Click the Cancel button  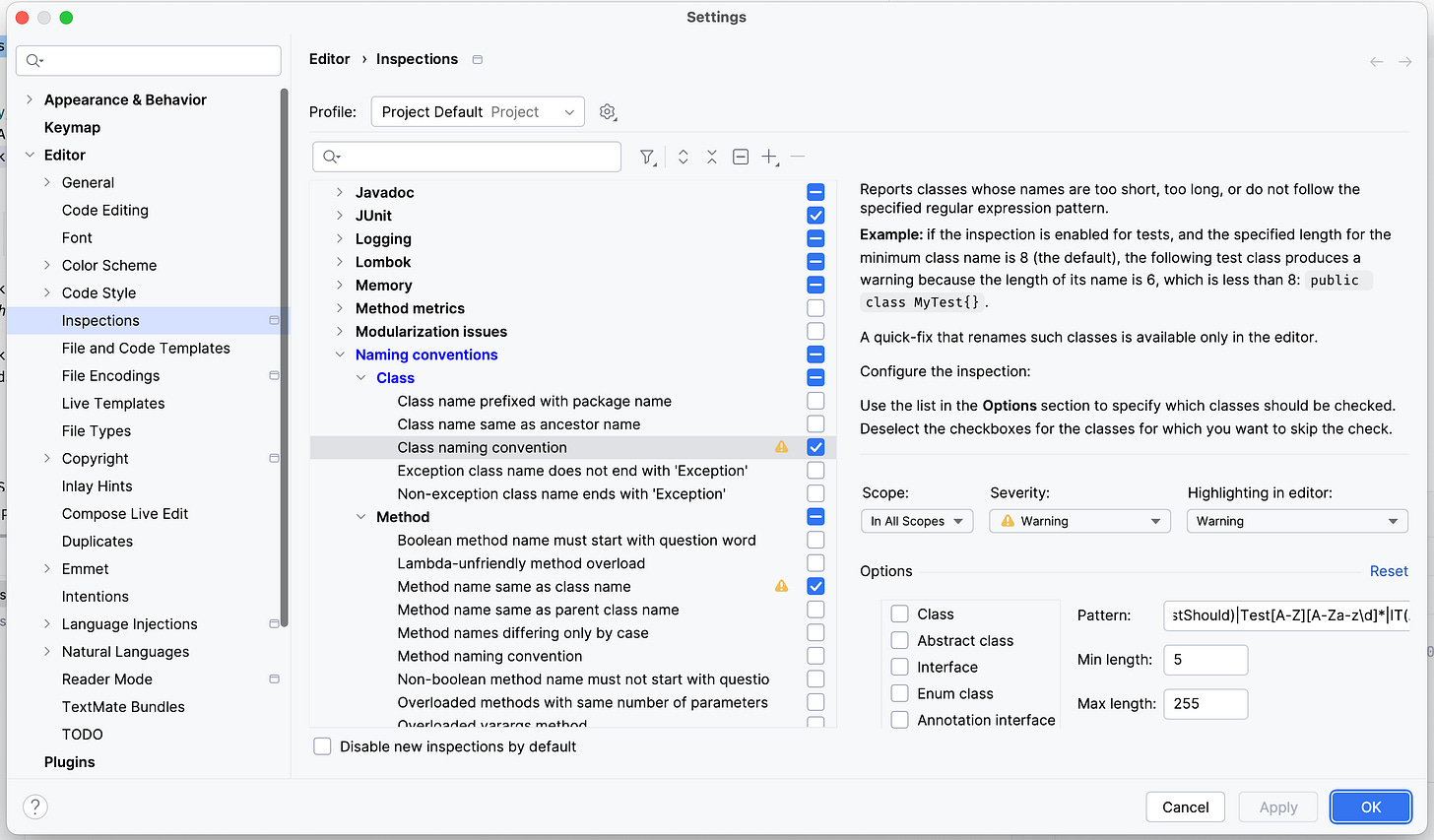1185,808
